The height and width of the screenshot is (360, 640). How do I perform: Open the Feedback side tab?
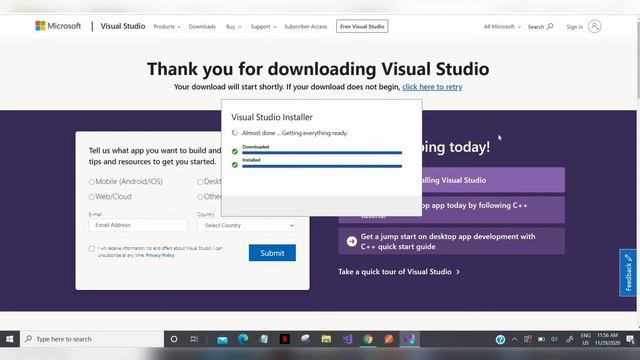[628, 273]
